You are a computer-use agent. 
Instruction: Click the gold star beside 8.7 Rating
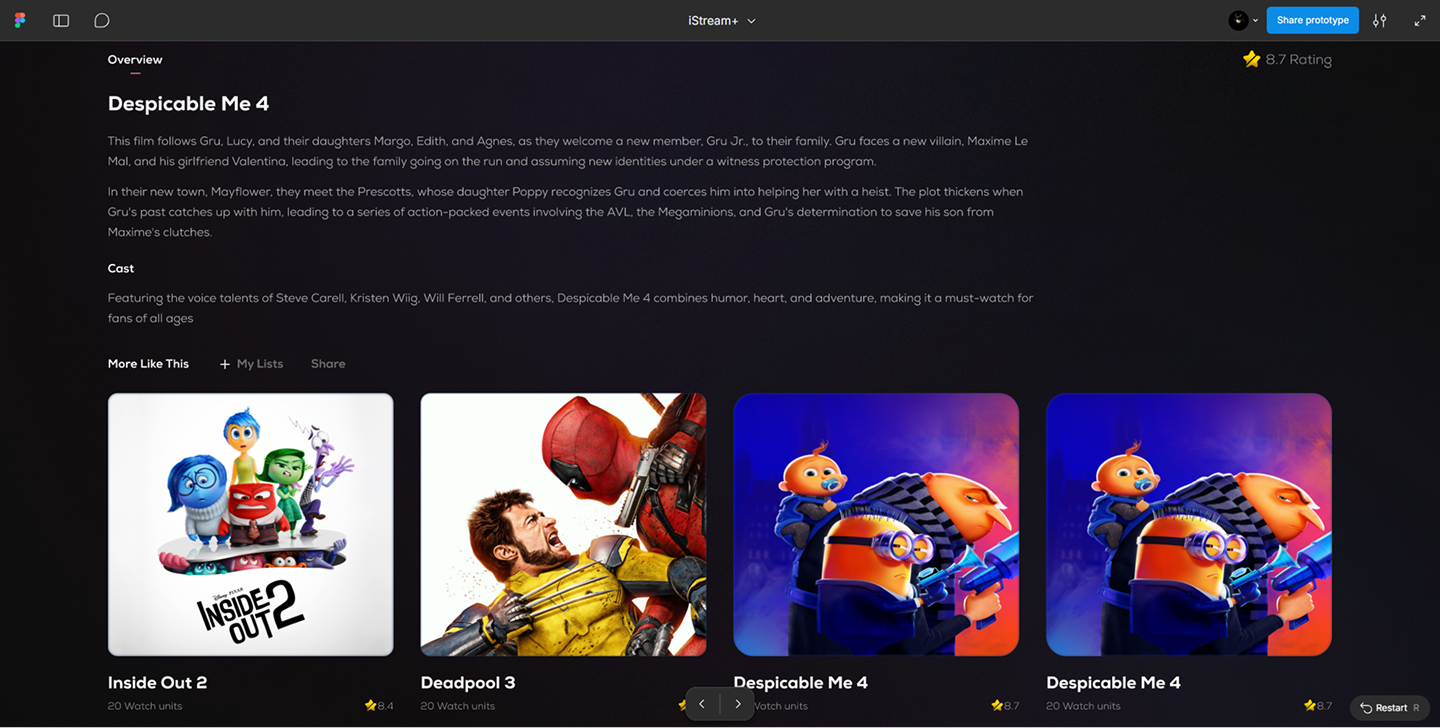click(x=1251, y=59)
